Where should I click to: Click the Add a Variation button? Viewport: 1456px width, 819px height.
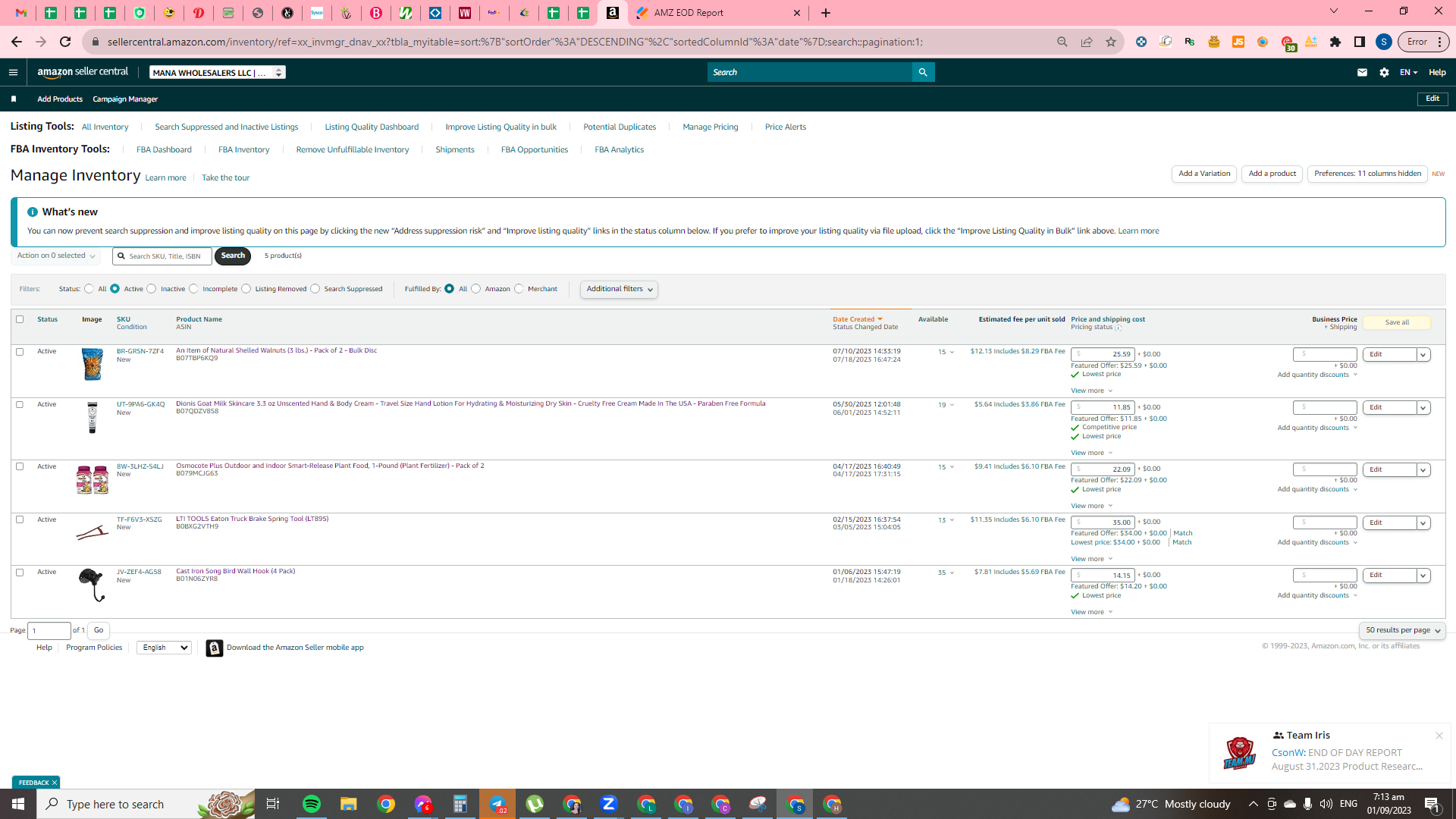click(x=1204, y=174)
